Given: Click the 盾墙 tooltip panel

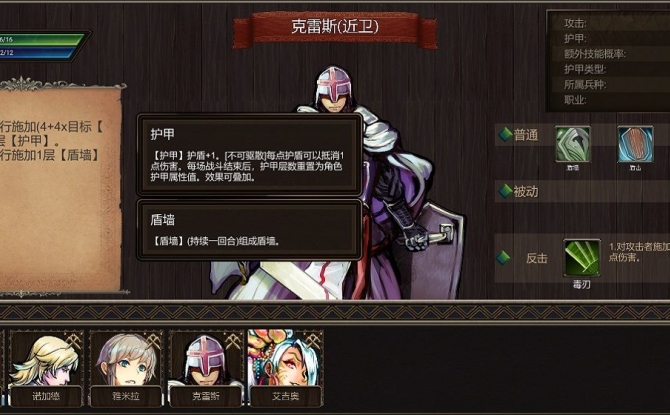Looking at the screenshot, I should (x=250, y=230).
